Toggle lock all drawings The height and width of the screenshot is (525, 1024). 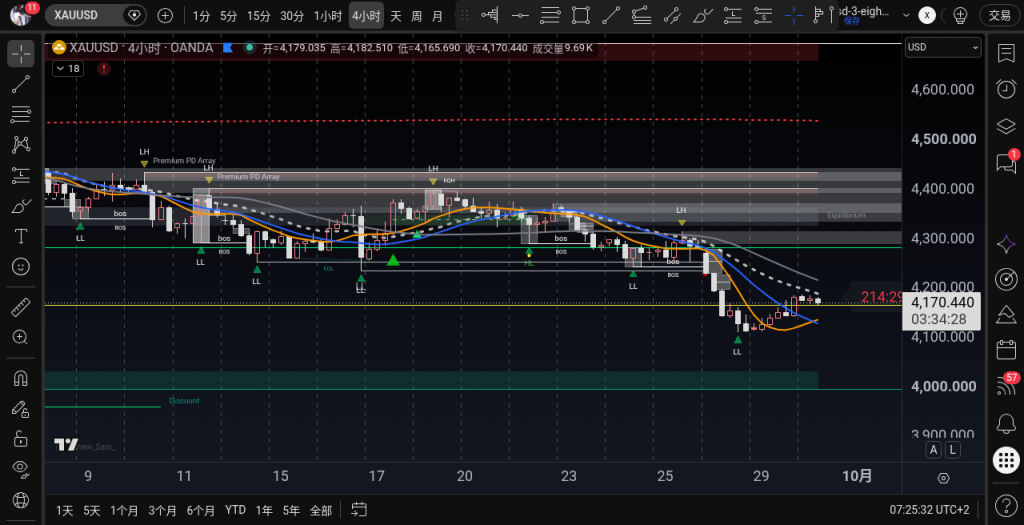point(21,438)
